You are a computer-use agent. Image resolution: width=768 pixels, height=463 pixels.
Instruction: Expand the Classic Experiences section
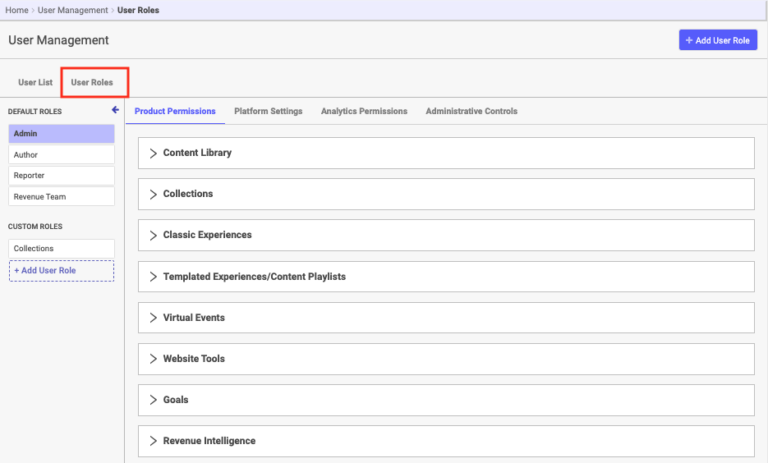(446, 235)
